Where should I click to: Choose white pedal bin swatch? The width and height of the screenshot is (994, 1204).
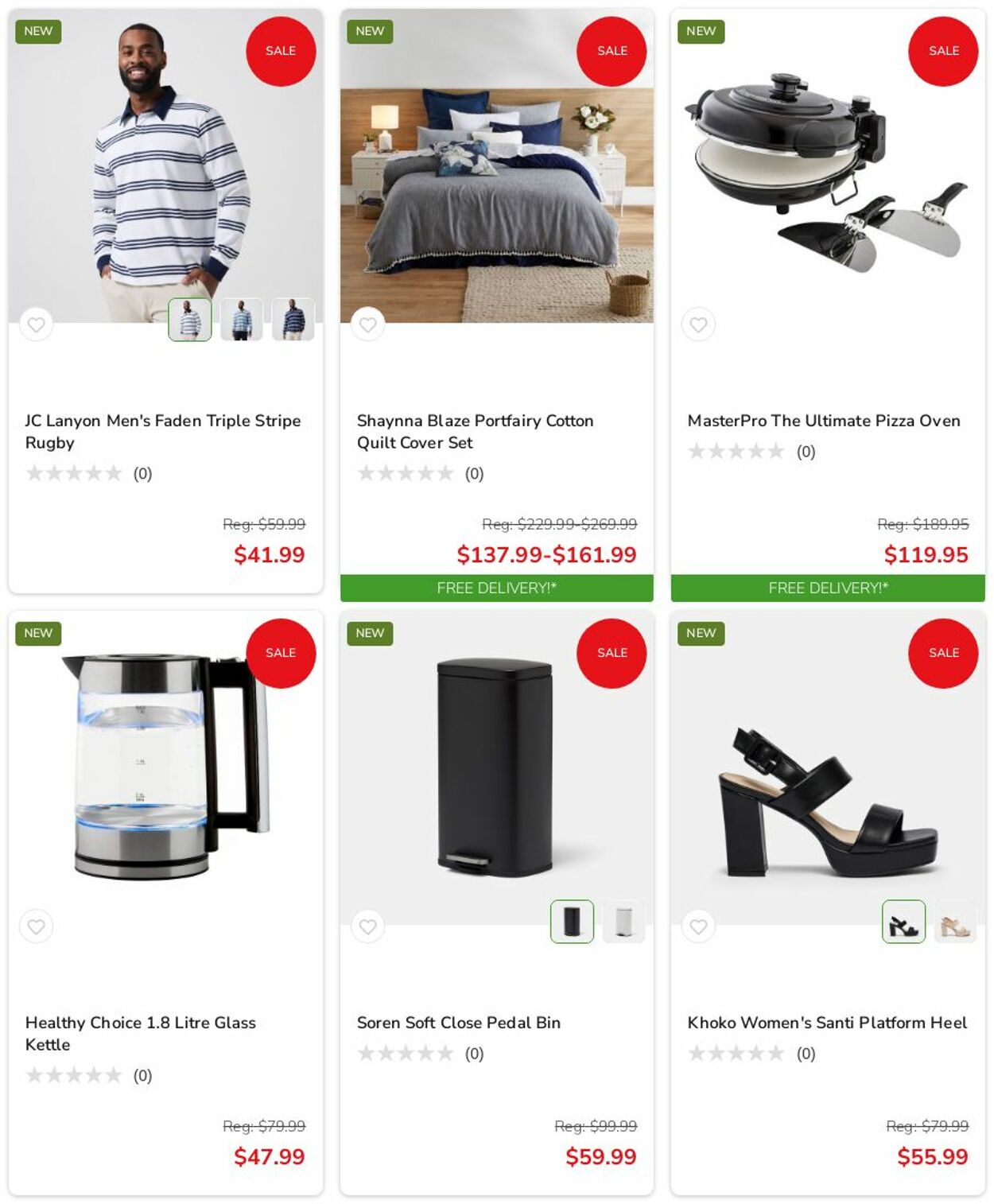coord(624,922)
